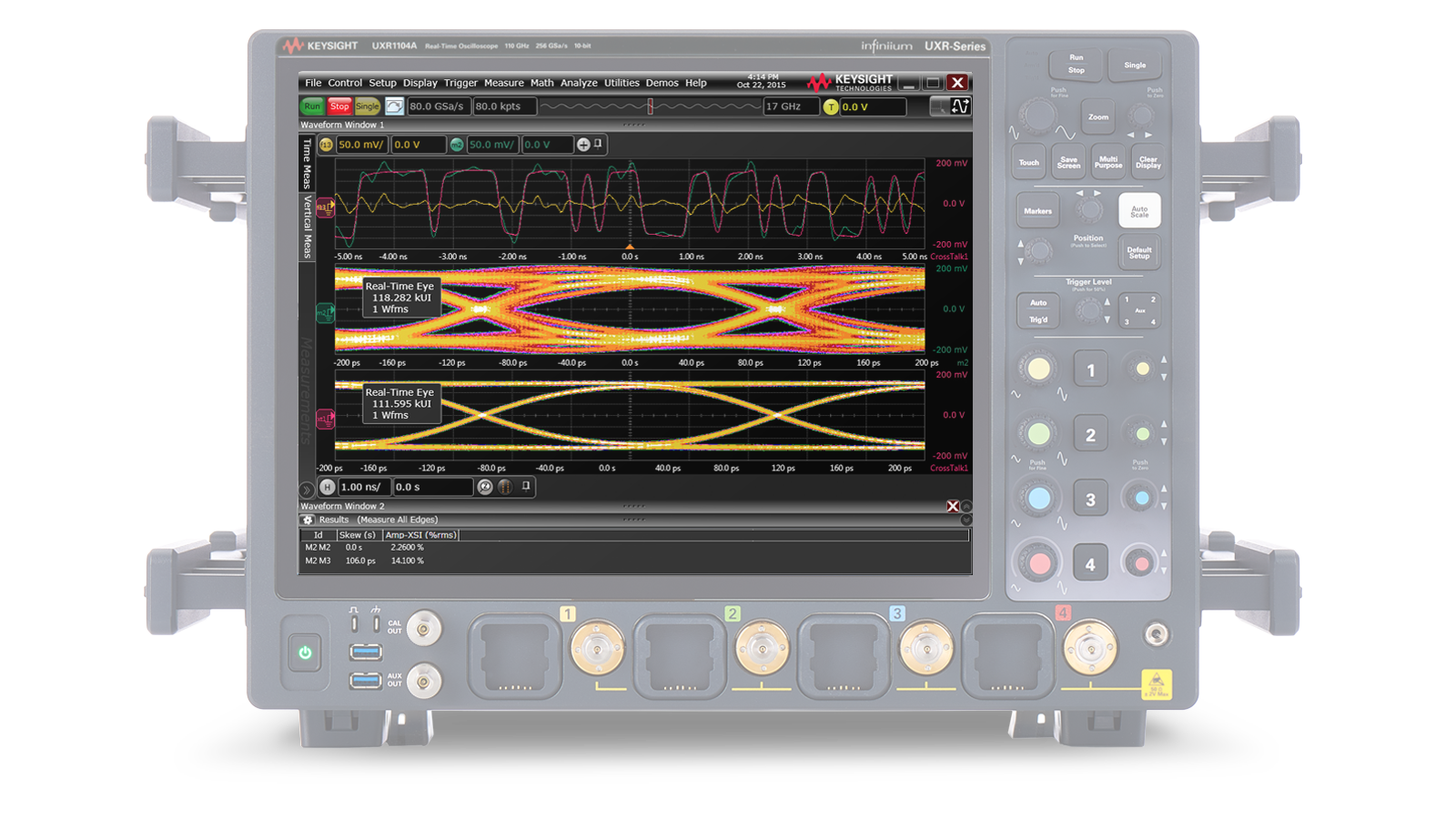Click the memory bar position marker slider
The height and width of the screenshot is (819, 1456).
tap(650, 106)
